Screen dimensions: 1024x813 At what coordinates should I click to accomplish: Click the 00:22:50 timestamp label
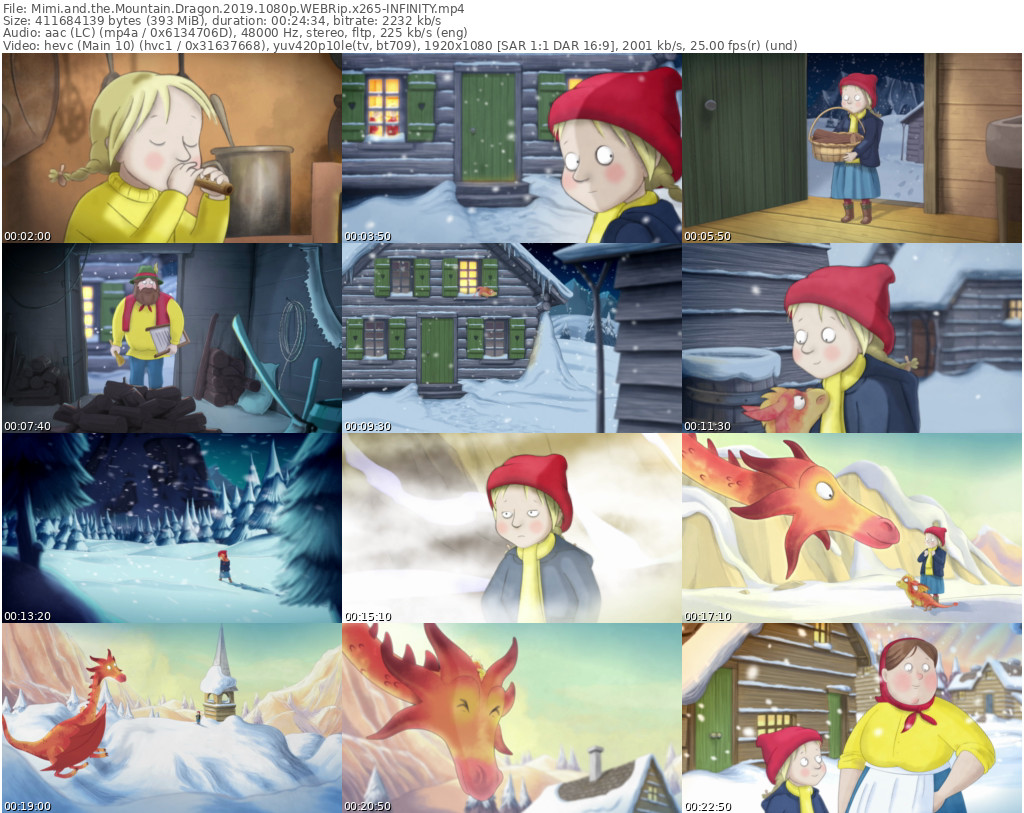coord(707,806)
